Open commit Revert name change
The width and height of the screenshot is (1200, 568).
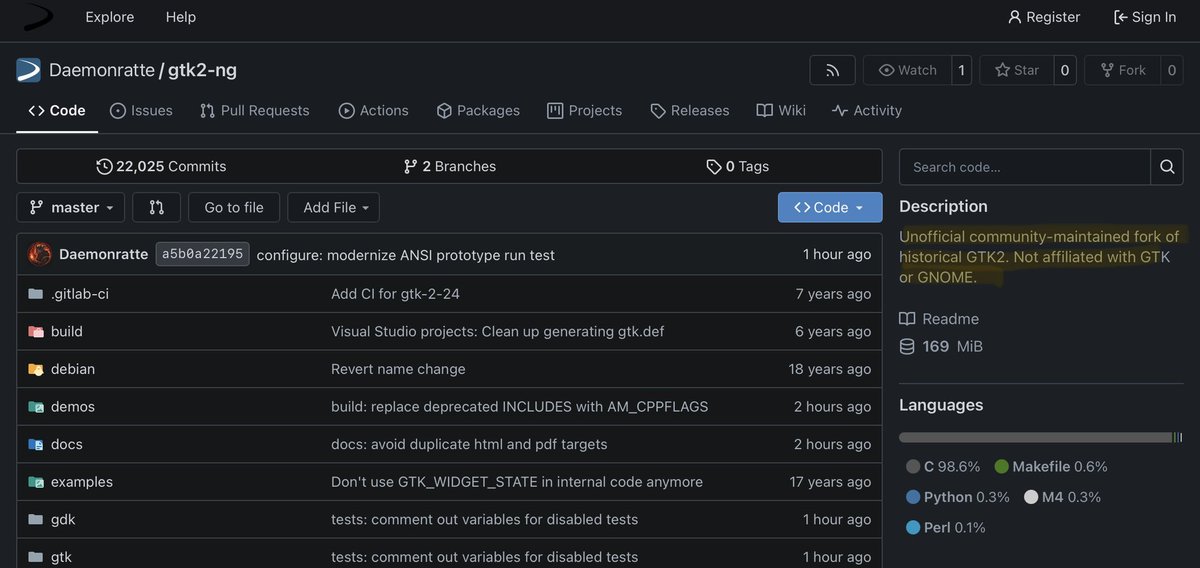click(398, 369)
